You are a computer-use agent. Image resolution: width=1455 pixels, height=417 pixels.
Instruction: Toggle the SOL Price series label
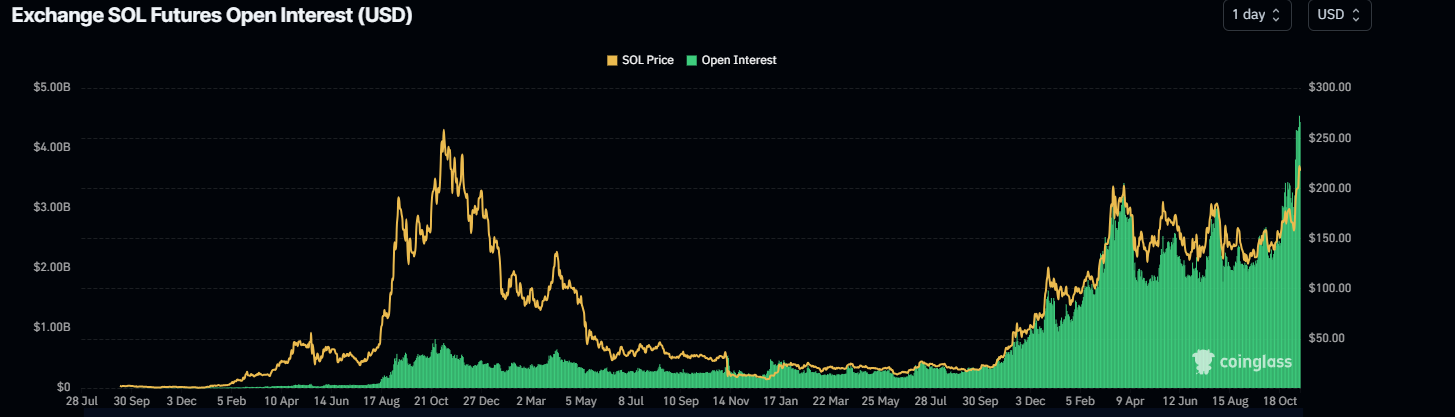647,60
